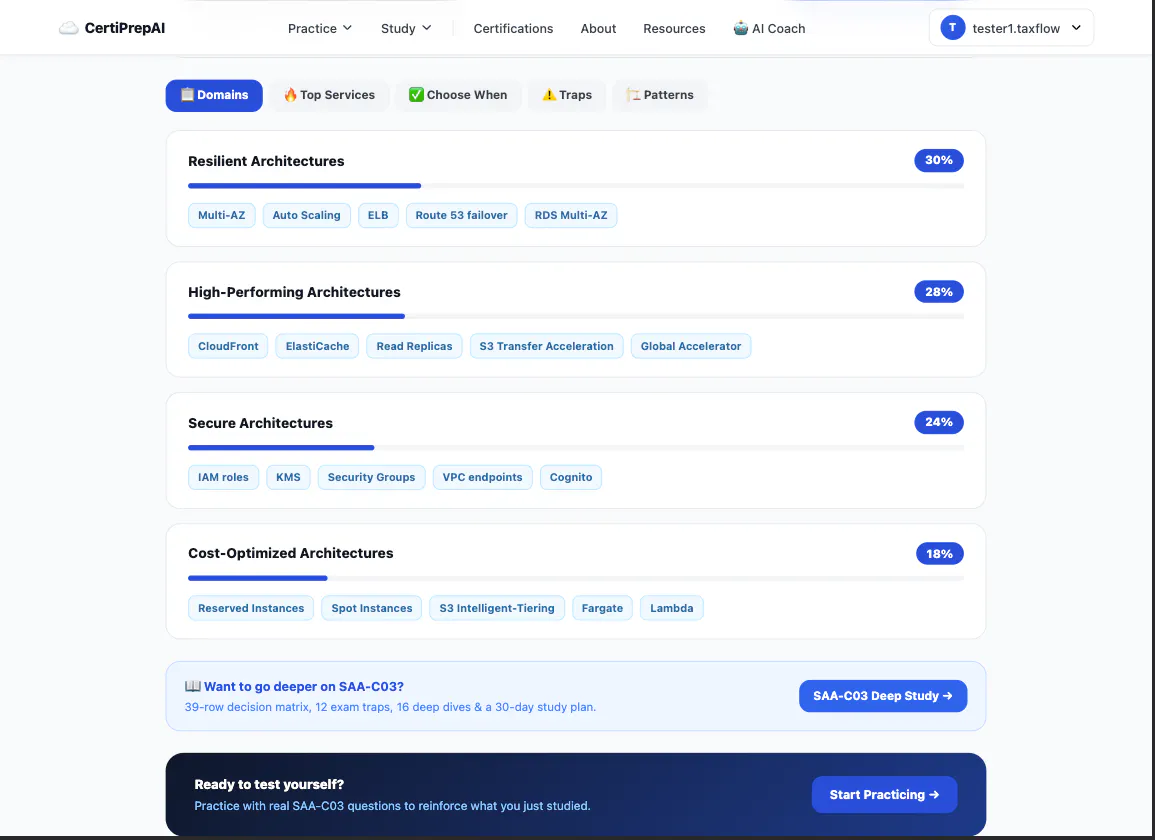Click the Resilient Architectures progress bar
Viewport: 1155px width, 840px height.
click(x=575, y=186)
